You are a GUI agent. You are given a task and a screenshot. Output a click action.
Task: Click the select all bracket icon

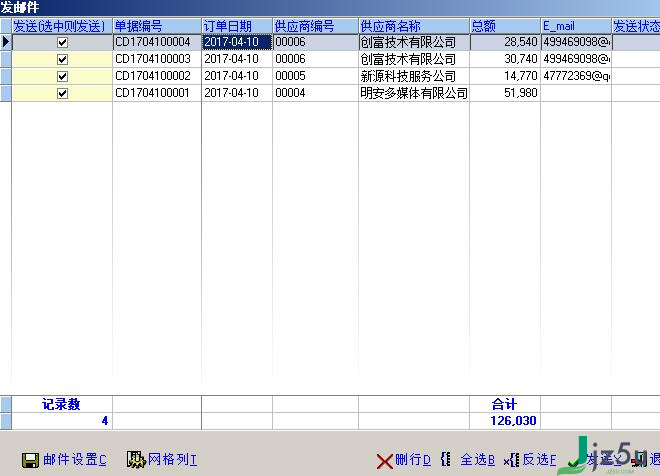pyautogui.click(x=446, y=459)
